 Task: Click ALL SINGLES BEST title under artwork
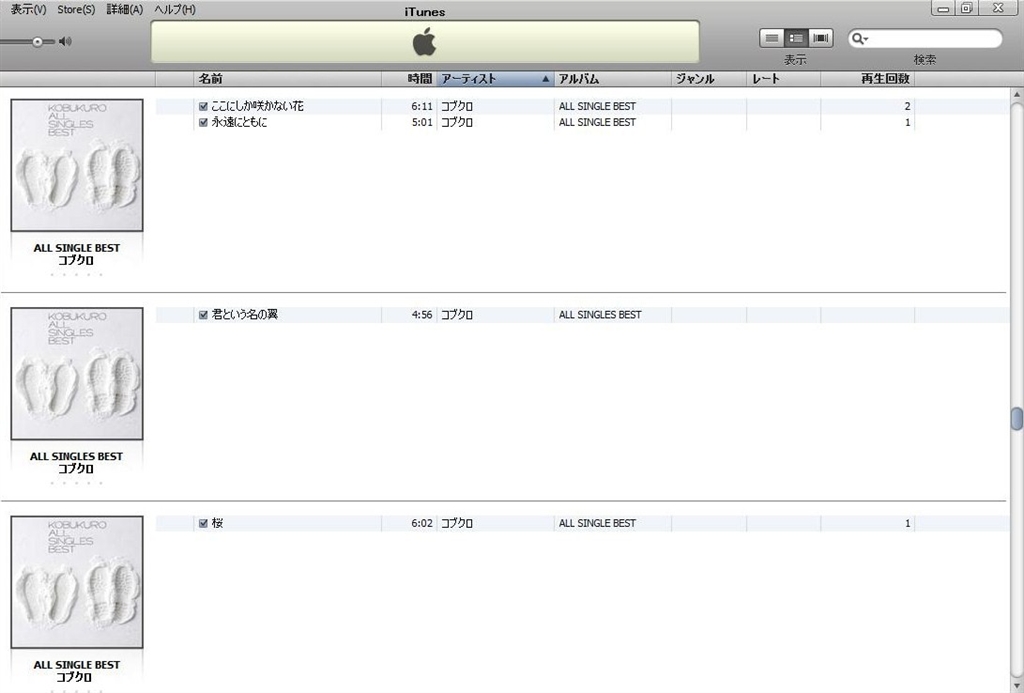coord(76,457)
